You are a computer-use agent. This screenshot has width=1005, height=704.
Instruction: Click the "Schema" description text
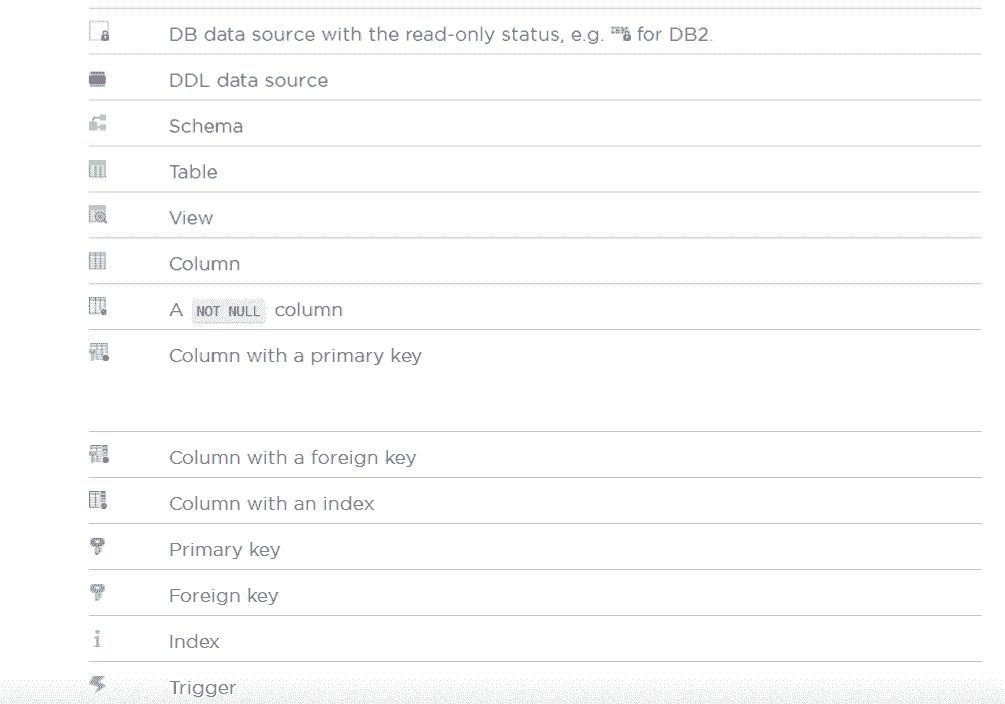[205, 126]
